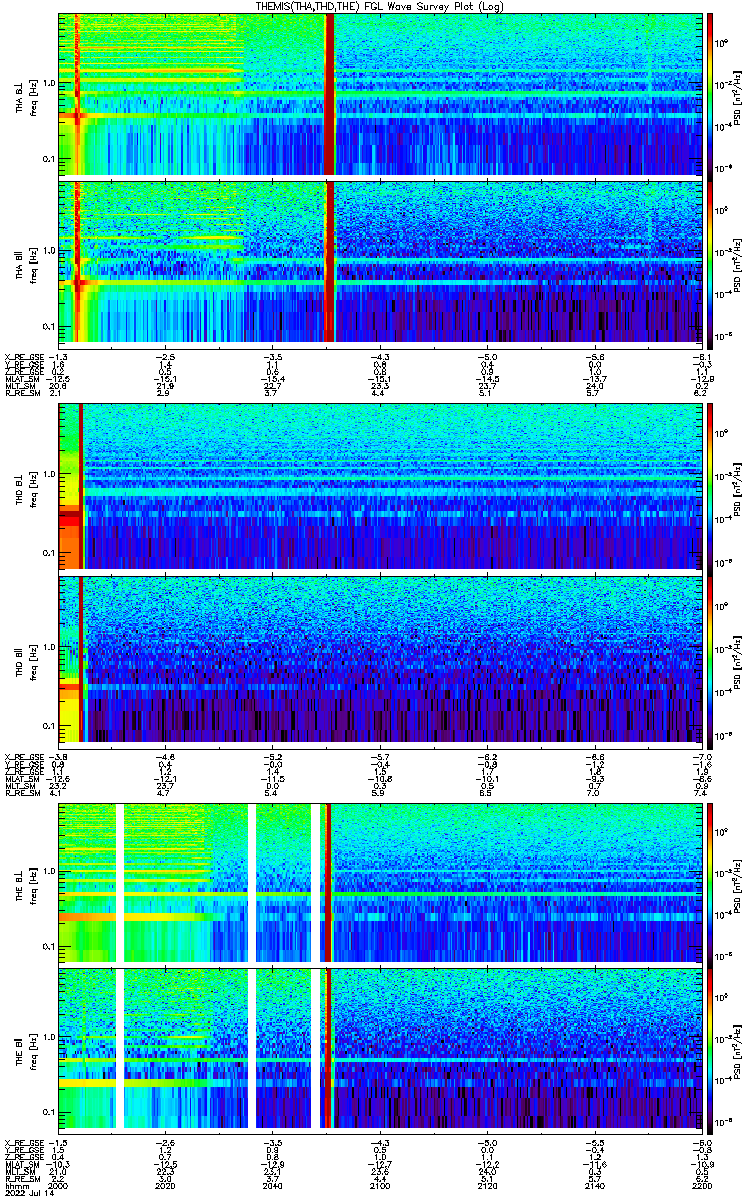This screenshot has height=1200, width=750.
Task: Click 'MLAT_SM' row label below THE panels
Action: point(24,1164)
